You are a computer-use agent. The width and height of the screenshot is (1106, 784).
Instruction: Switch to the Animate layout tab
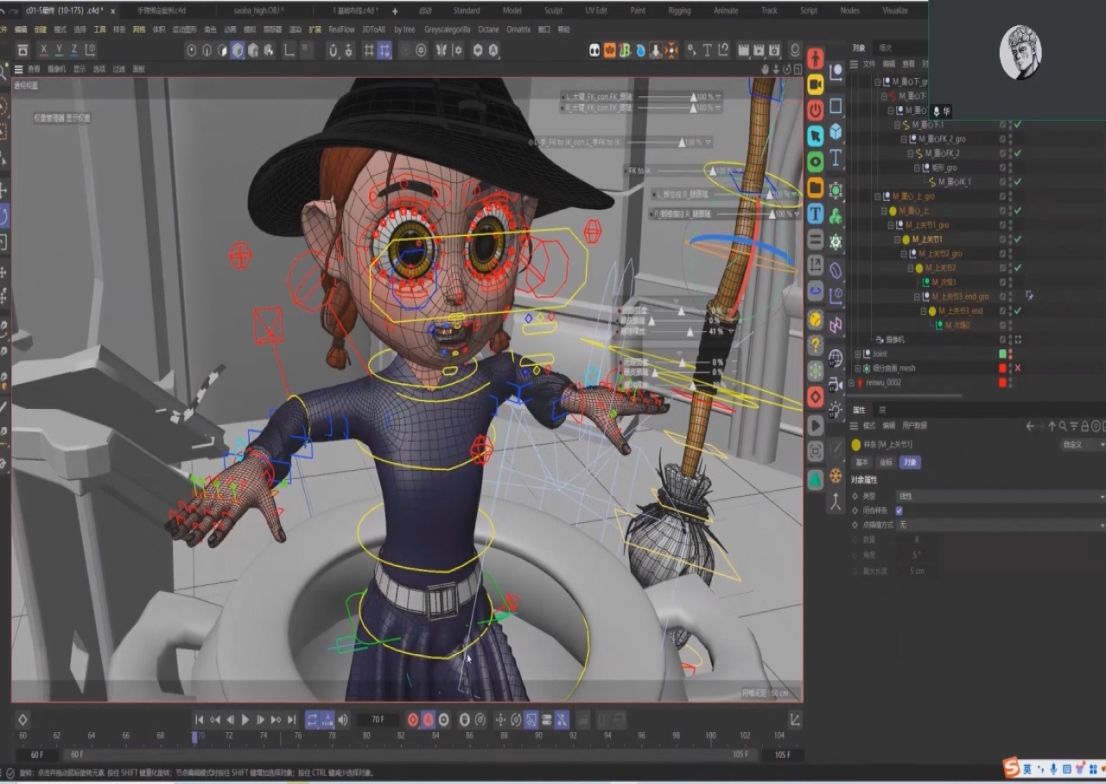point(725,11)
